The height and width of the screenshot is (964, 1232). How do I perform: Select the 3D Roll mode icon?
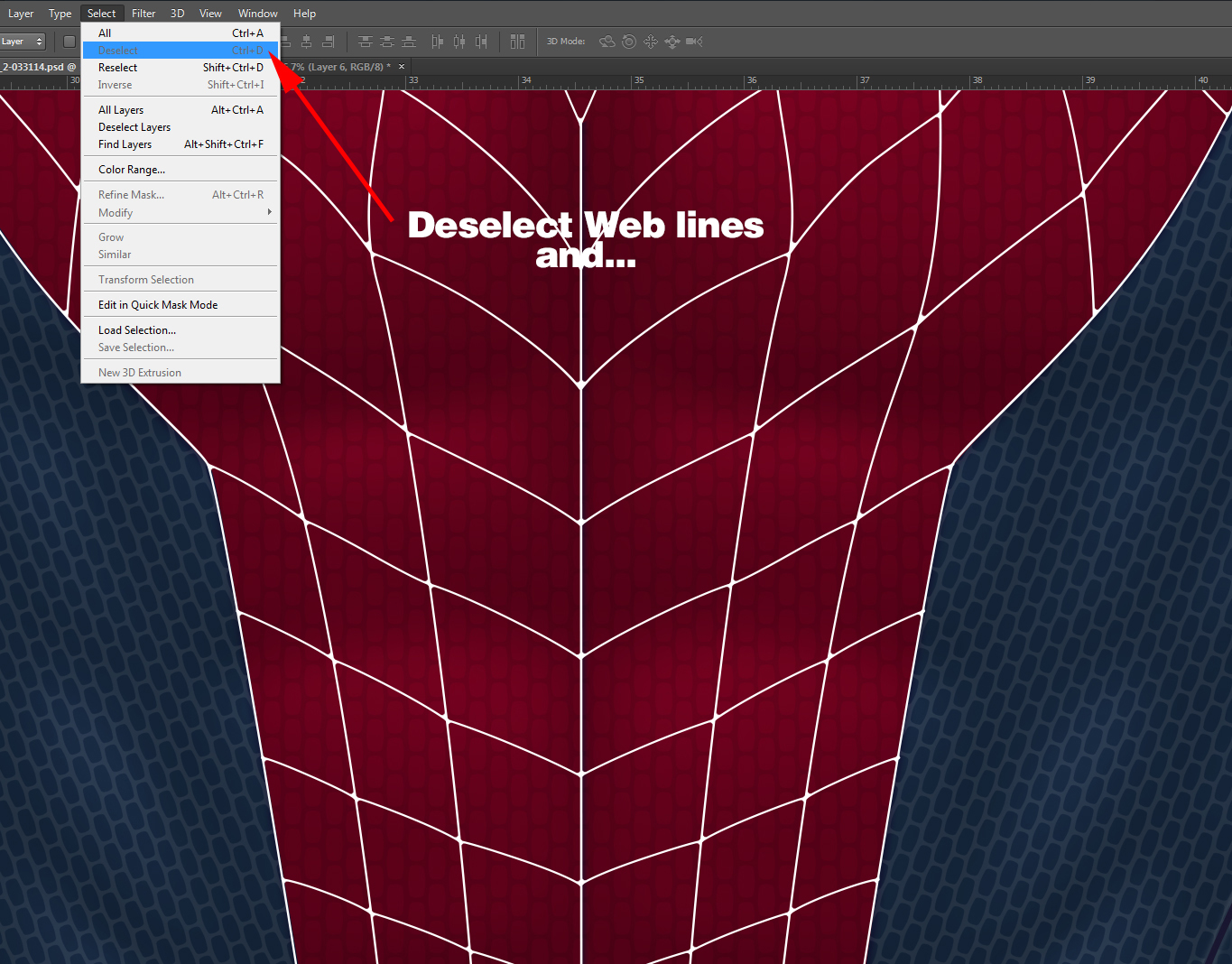tap(629, 42)
